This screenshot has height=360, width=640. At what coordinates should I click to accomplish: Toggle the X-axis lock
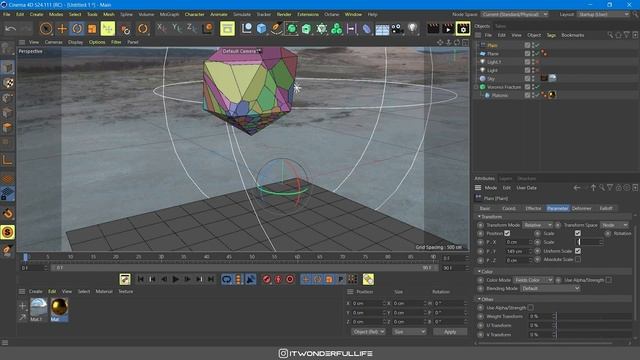pyautogui.click(x=162, y=28)
